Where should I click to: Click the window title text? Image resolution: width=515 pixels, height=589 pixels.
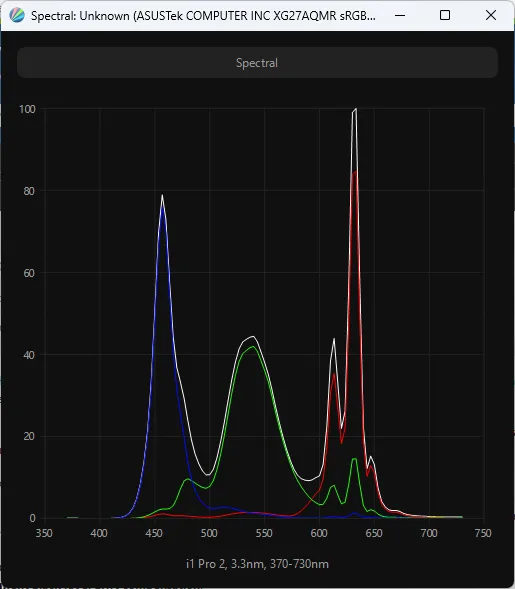coord(203,16)
